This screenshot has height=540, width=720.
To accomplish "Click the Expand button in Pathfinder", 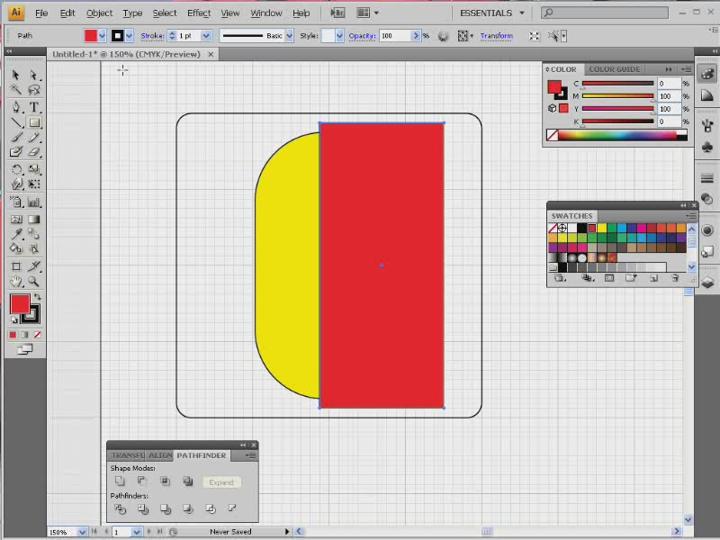I will tap(221, 482).
